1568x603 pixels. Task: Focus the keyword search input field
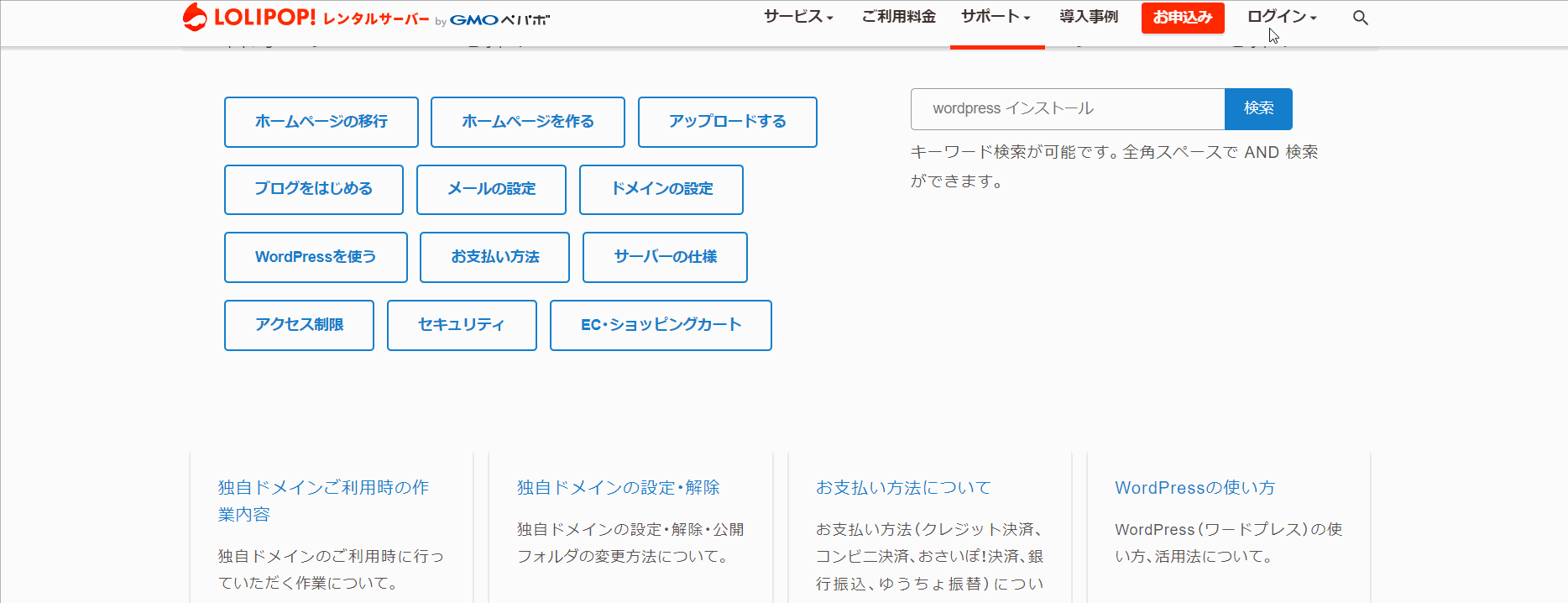pyautogui.click(x=1067, y=109)
